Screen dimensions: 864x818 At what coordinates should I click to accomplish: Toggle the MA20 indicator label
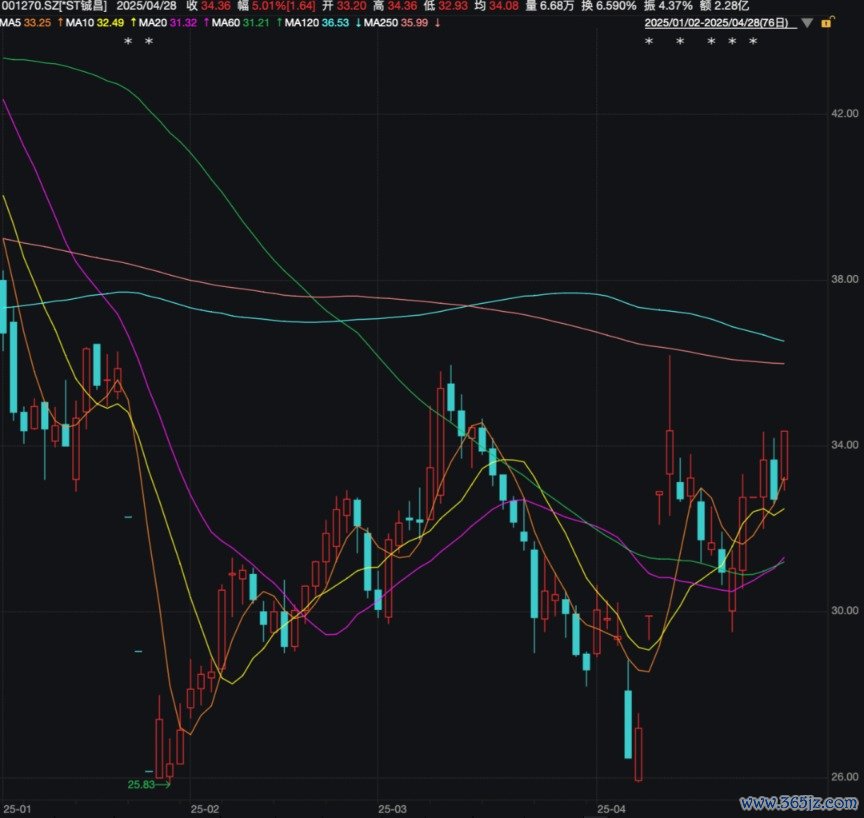[x=153, y=22]
